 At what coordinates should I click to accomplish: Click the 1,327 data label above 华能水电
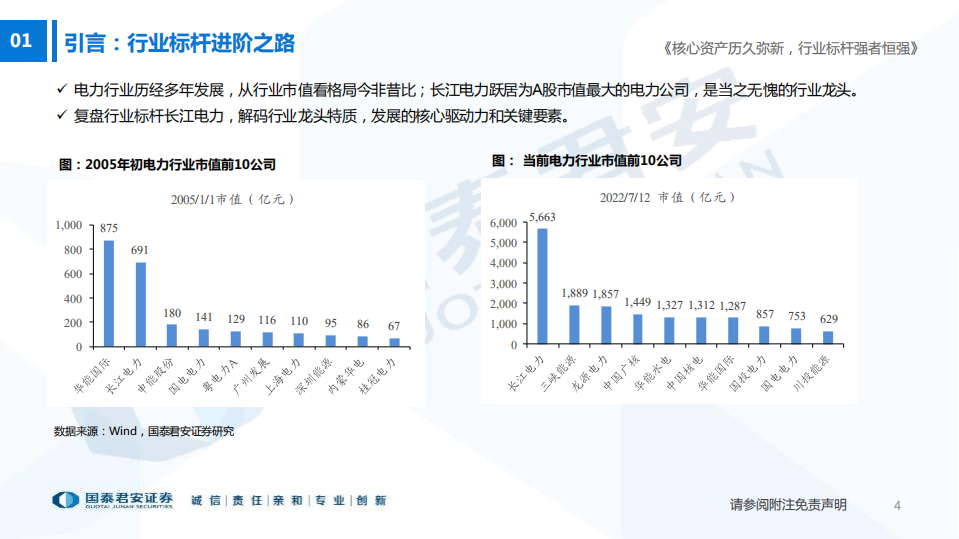(x=669, y=305)
